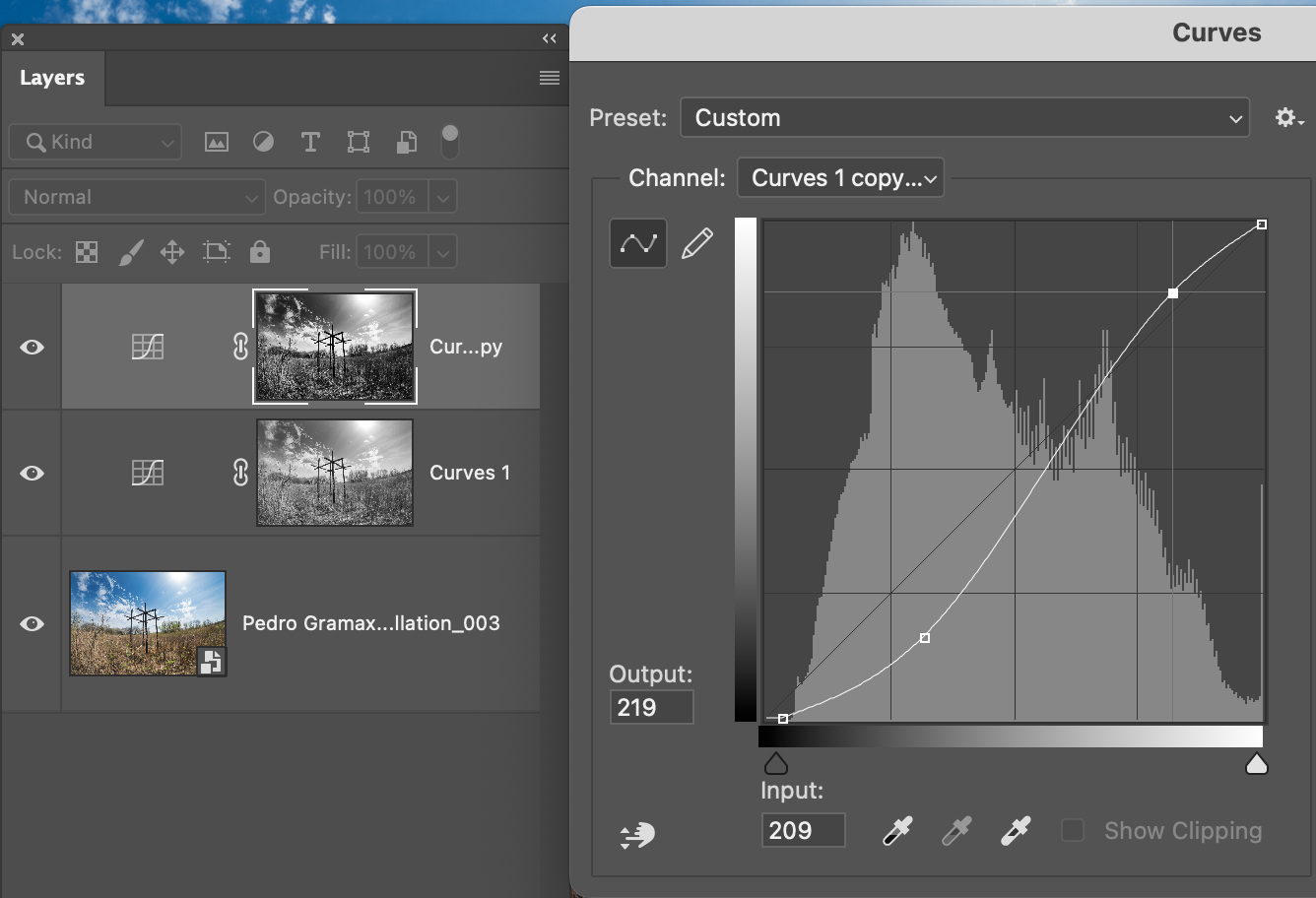Click Curves adjustment icon on Curves 1 layer
Viewport: 1316px width, 898px height.
pyautogui.click(x=148, y=473)
